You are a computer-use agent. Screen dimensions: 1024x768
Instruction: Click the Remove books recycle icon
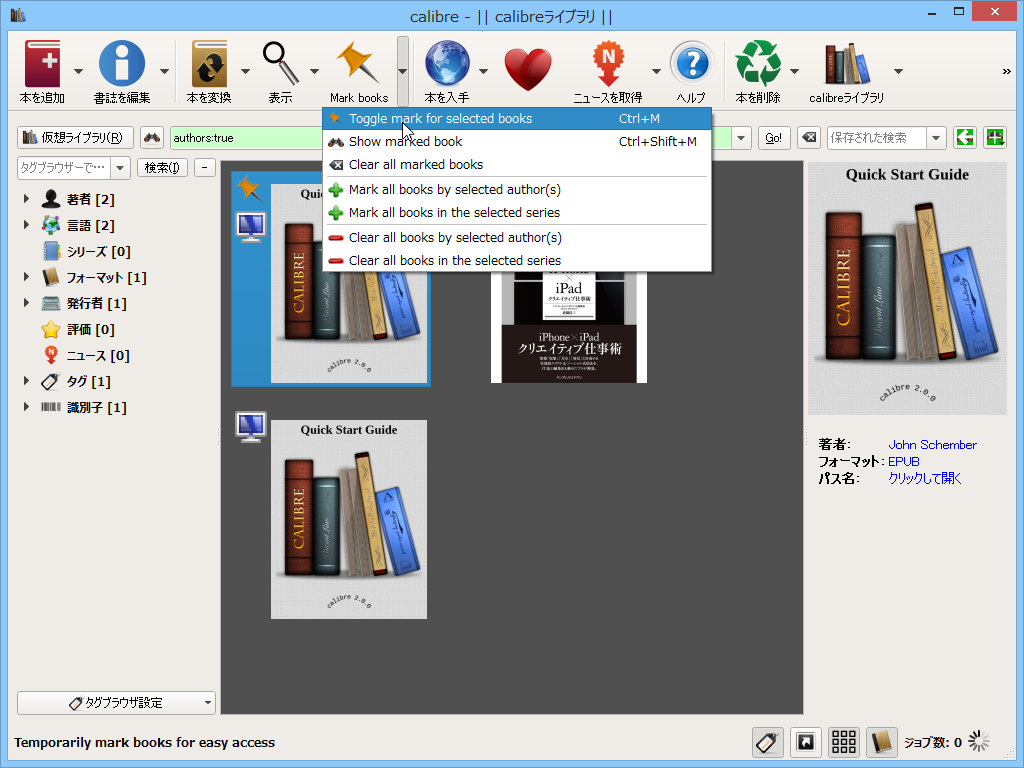[x=758, y=63]
